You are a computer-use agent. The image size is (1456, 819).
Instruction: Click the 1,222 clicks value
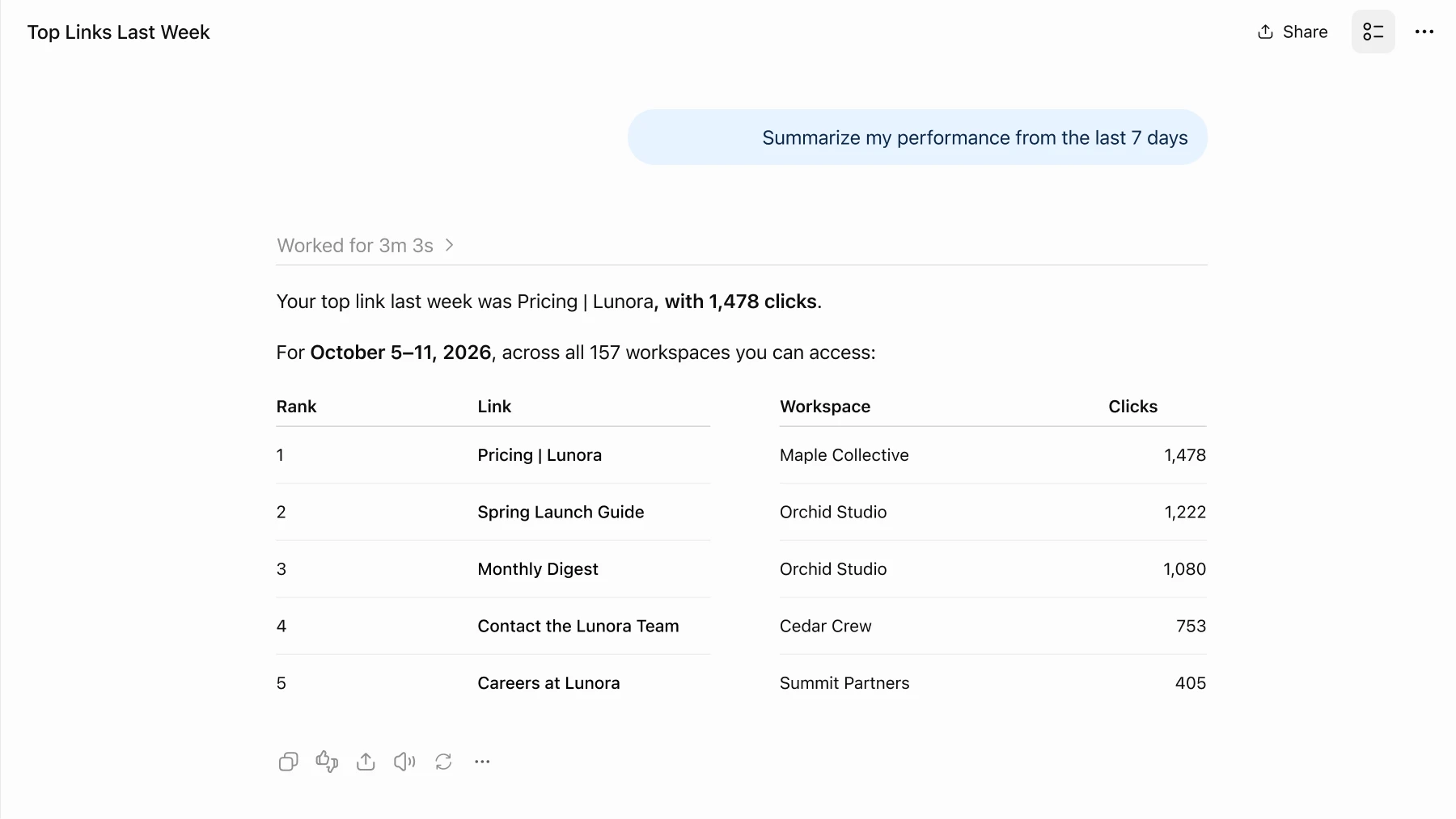click(x=1185, y=513)
